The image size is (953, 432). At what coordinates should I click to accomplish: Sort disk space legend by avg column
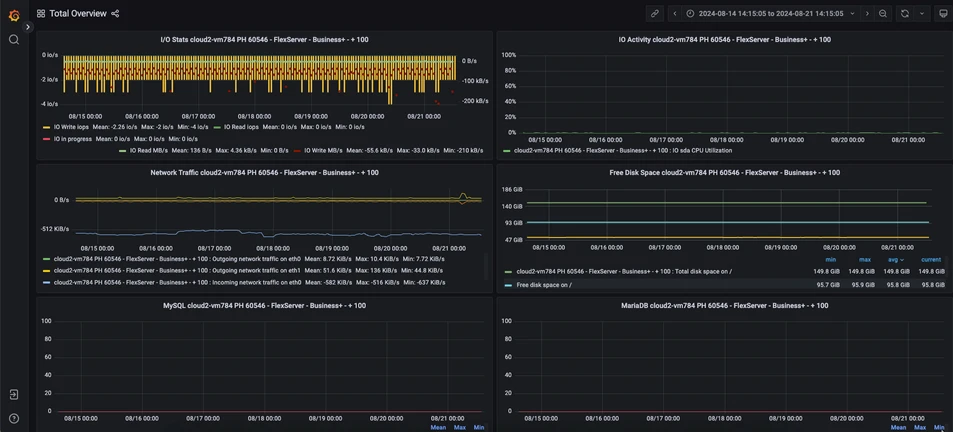(x=895, y=260)
